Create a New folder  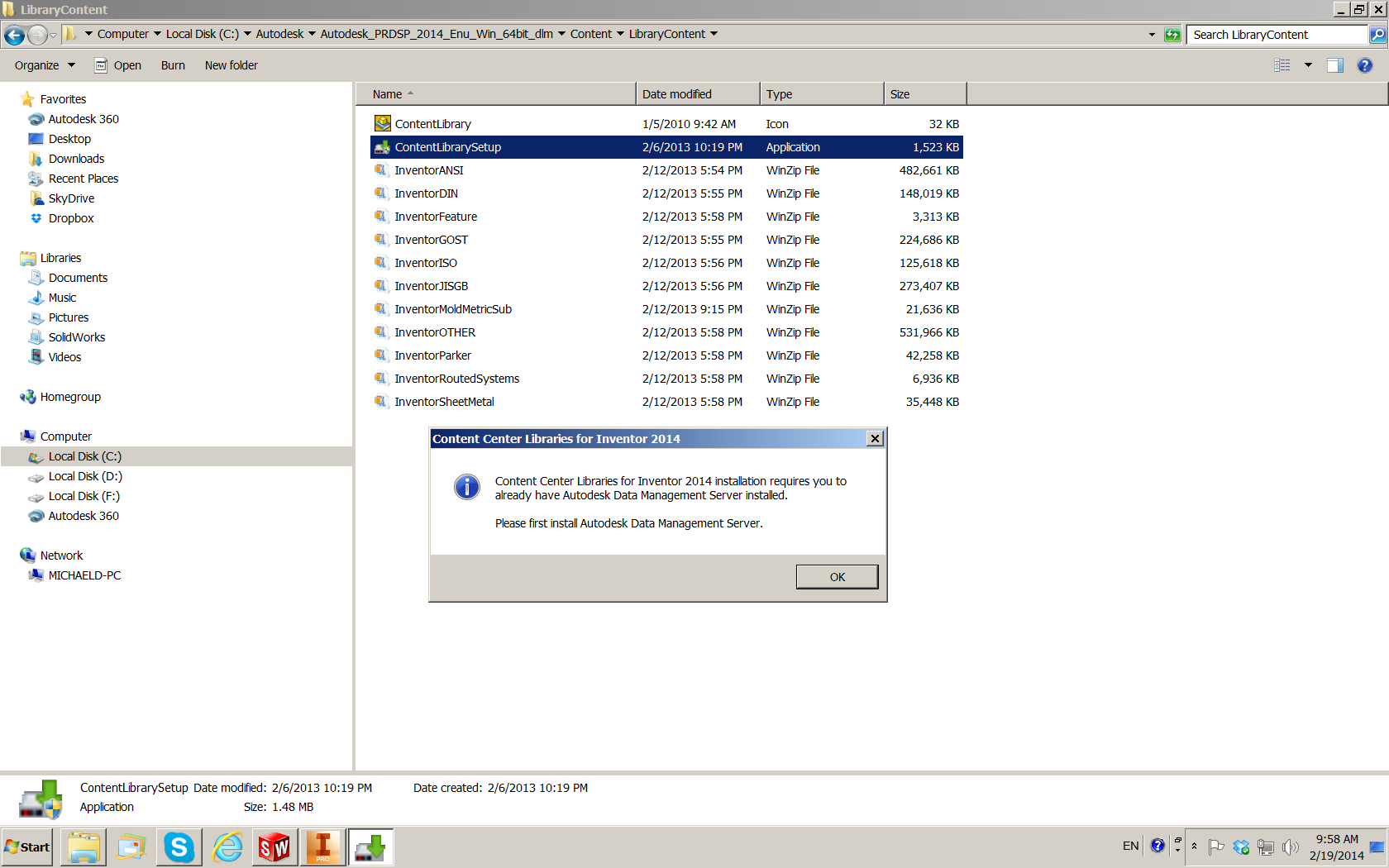[x=231, y=65]
